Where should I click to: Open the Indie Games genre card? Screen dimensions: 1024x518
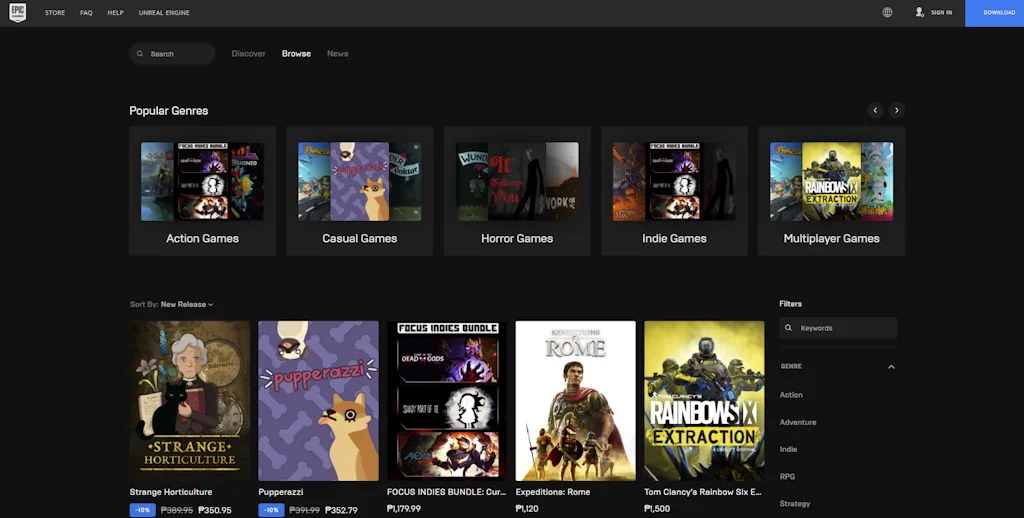[675, 191]
